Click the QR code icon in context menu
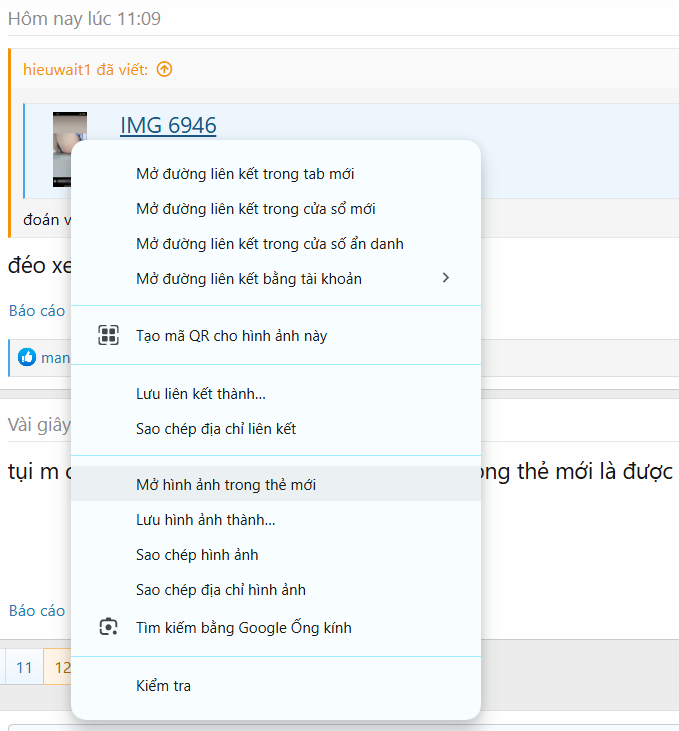 [x=108, y=336]
